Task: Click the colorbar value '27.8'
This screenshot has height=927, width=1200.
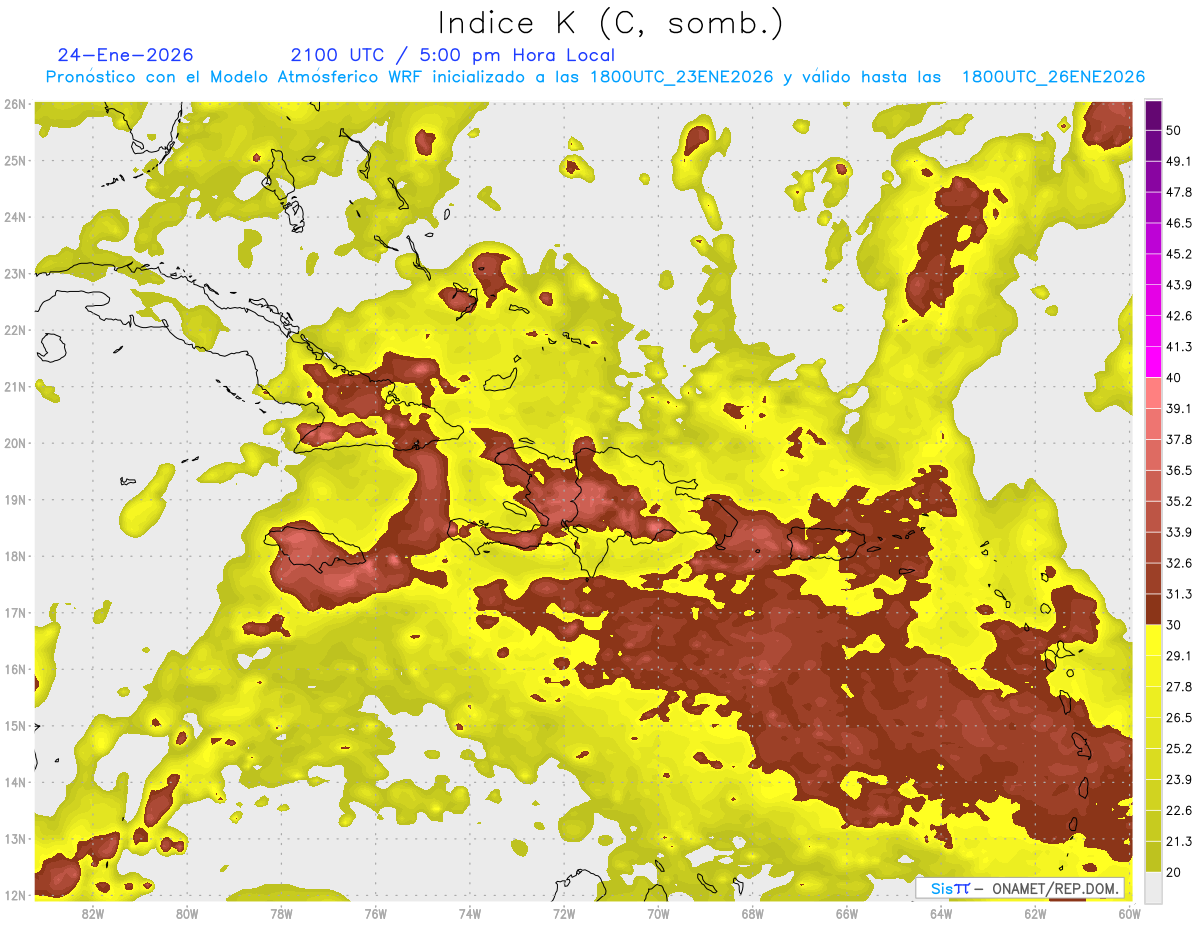Action: coord(1179,686)
